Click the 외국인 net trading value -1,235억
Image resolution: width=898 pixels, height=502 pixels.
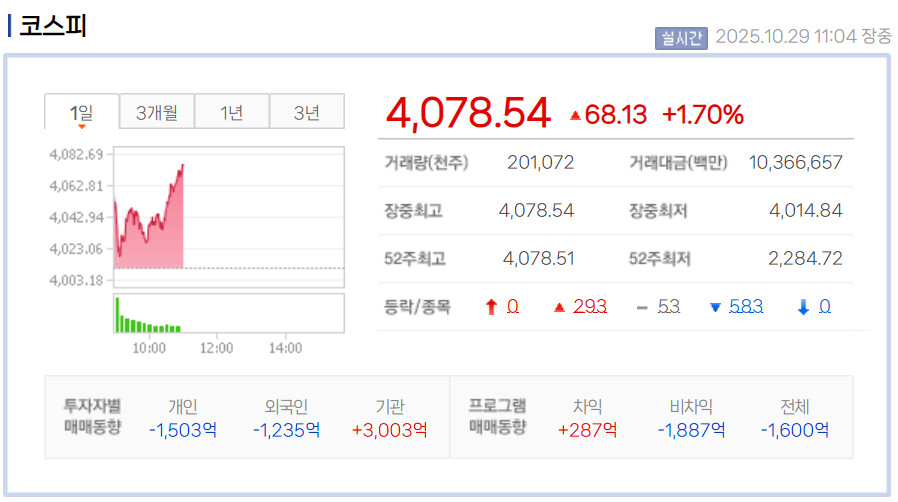pyautogui.click(x=287, y=430)
